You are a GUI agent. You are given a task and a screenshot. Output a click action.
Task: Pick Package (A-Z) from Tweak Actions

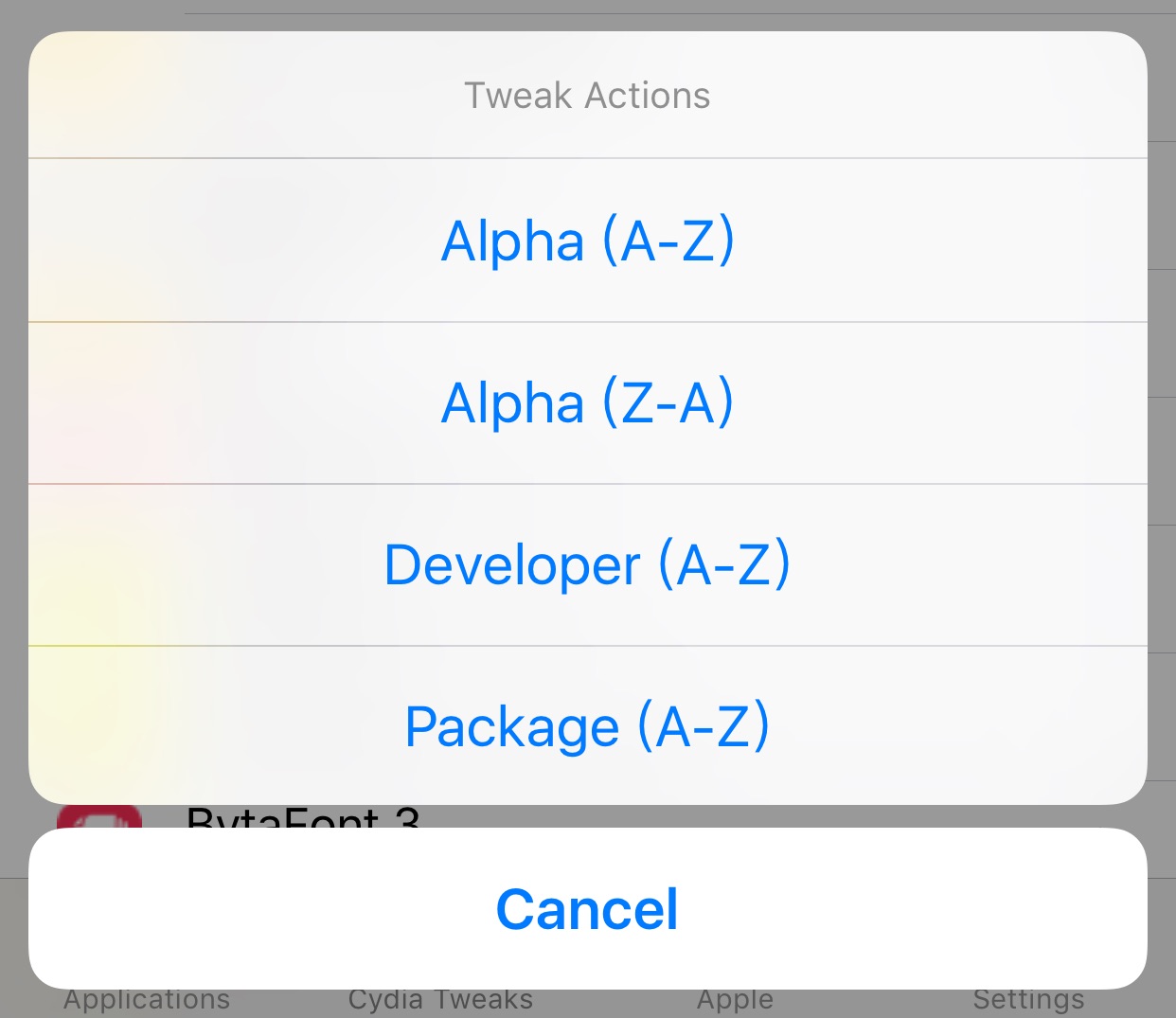(x=588, y=726)
